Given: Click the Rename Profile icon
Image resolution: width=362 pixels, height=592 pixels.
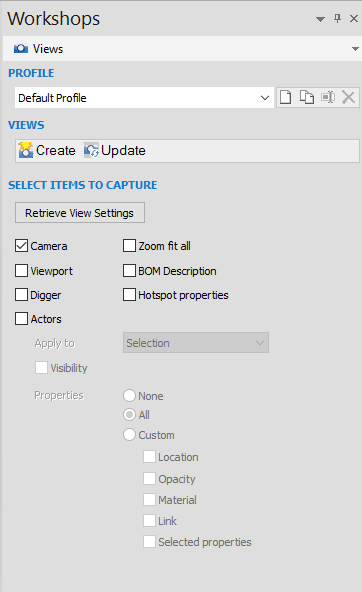Looking at the screenshot, I should click(x=328, y=97).
